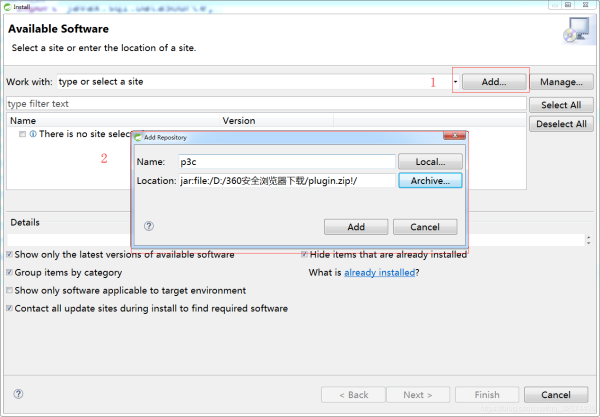Enable 'Show only software applicable to target environment'

10,291
